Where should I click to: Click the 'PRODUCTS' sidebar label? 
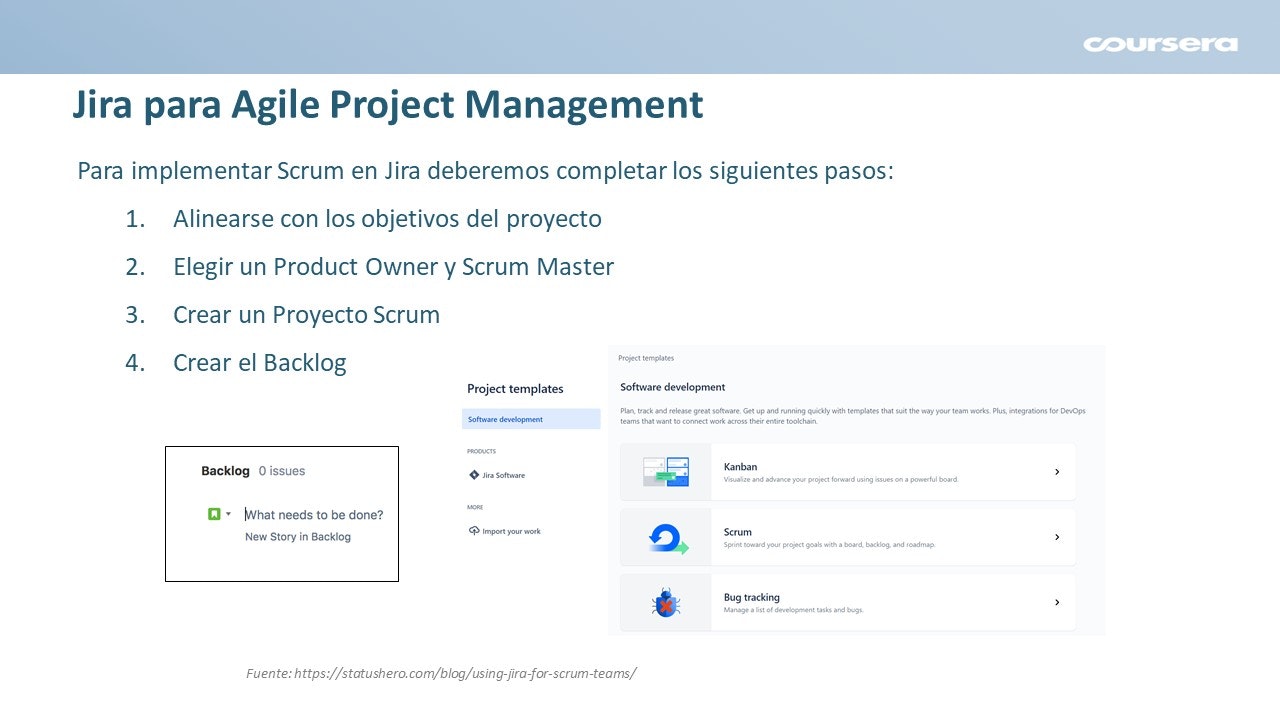point(481,451)
